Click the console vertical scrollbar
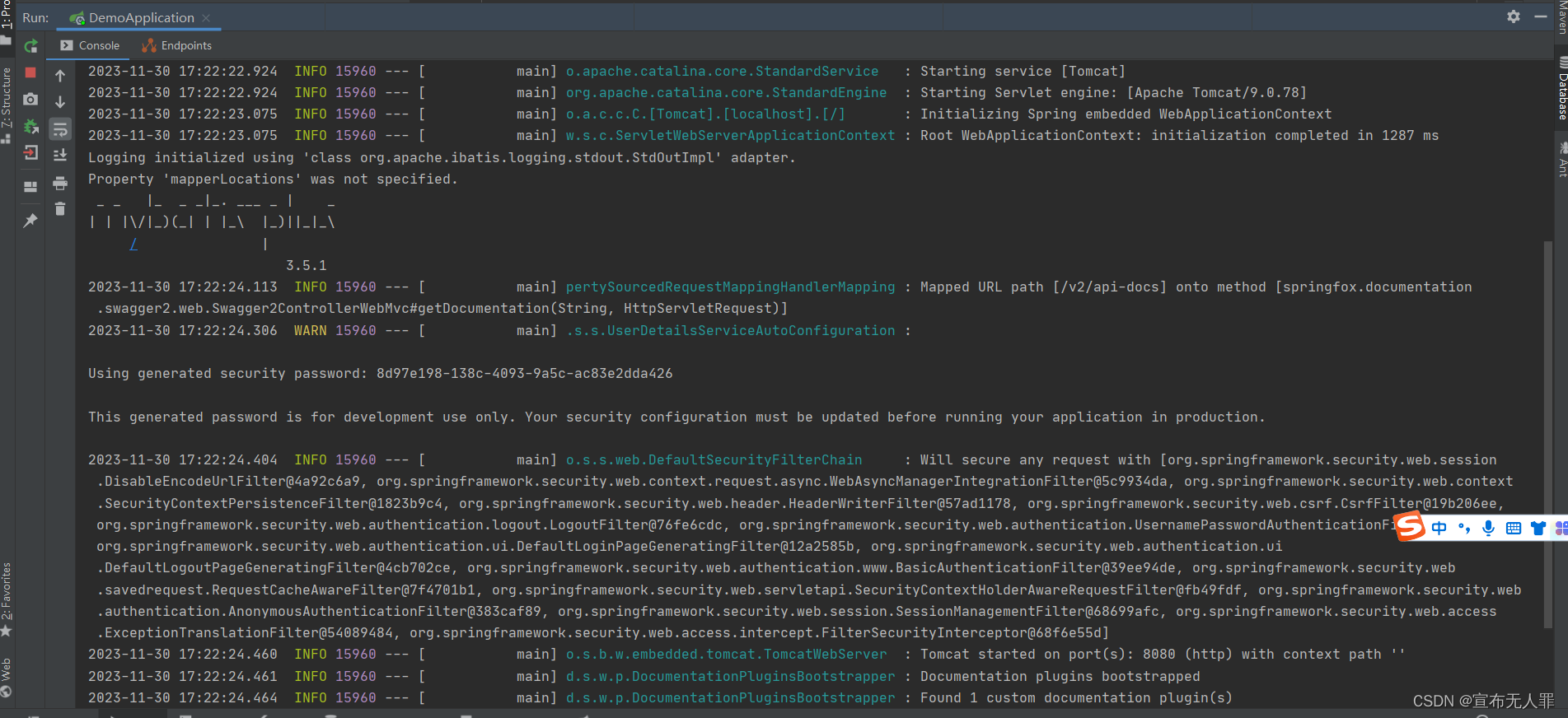1568x718 pixels. [x=1548, y=436]
